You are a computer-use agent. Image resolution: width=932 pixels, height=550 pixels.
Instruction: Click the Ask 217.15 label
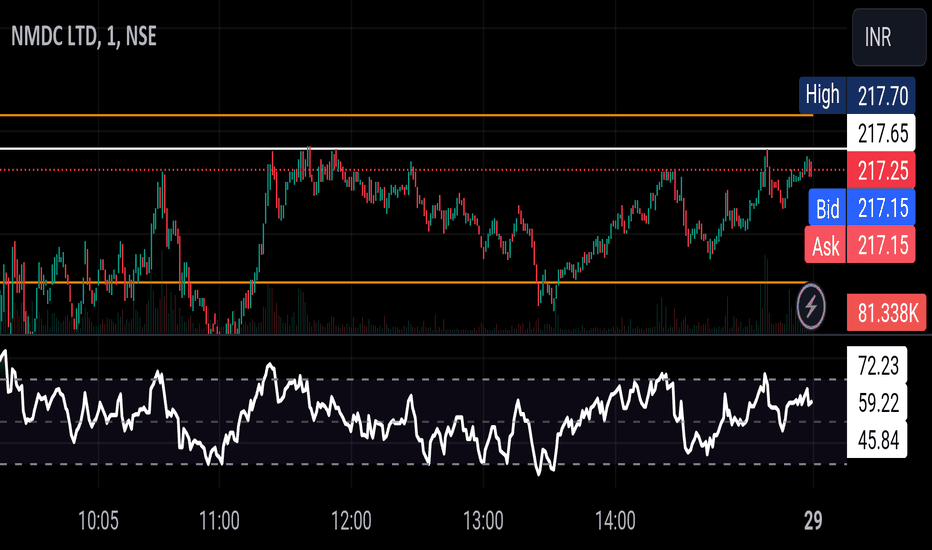click(860, 245)
